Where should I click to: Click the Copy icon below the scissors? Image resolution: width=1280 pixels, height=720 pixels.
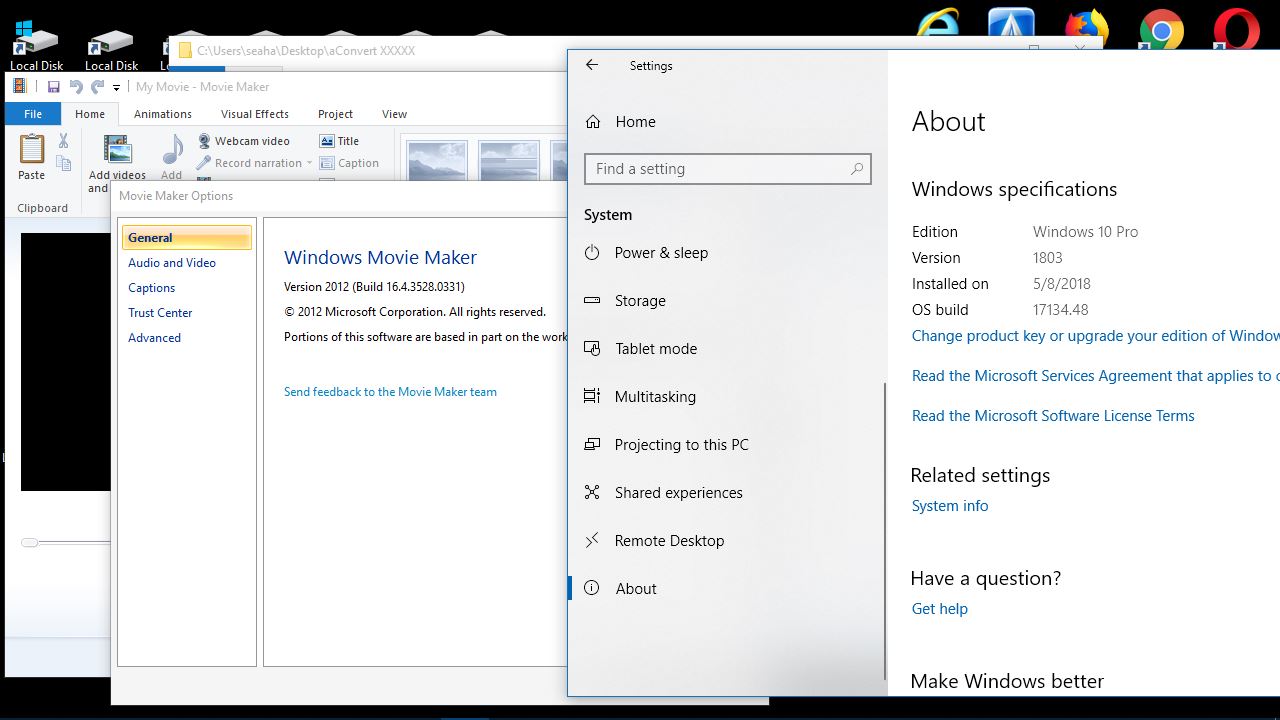coord(63,163)
